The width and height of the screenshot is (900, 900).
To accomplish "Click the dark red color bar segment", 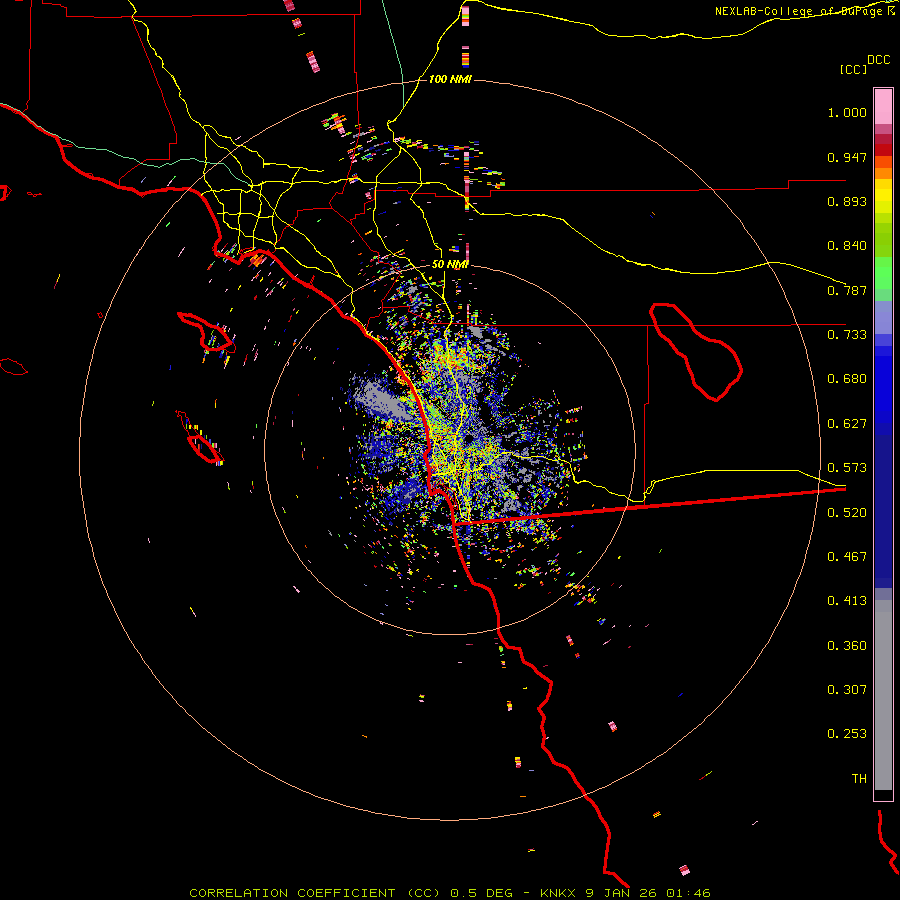I will tap(883, 149).
